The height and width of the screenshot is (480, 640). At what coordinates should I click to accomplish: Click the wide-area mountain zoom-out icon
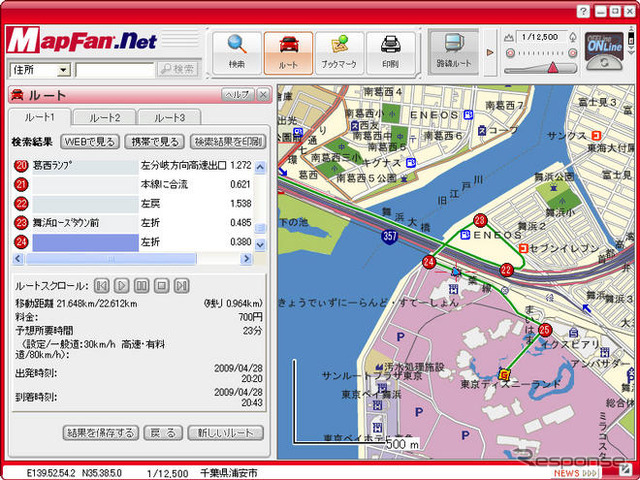point(508,37)
